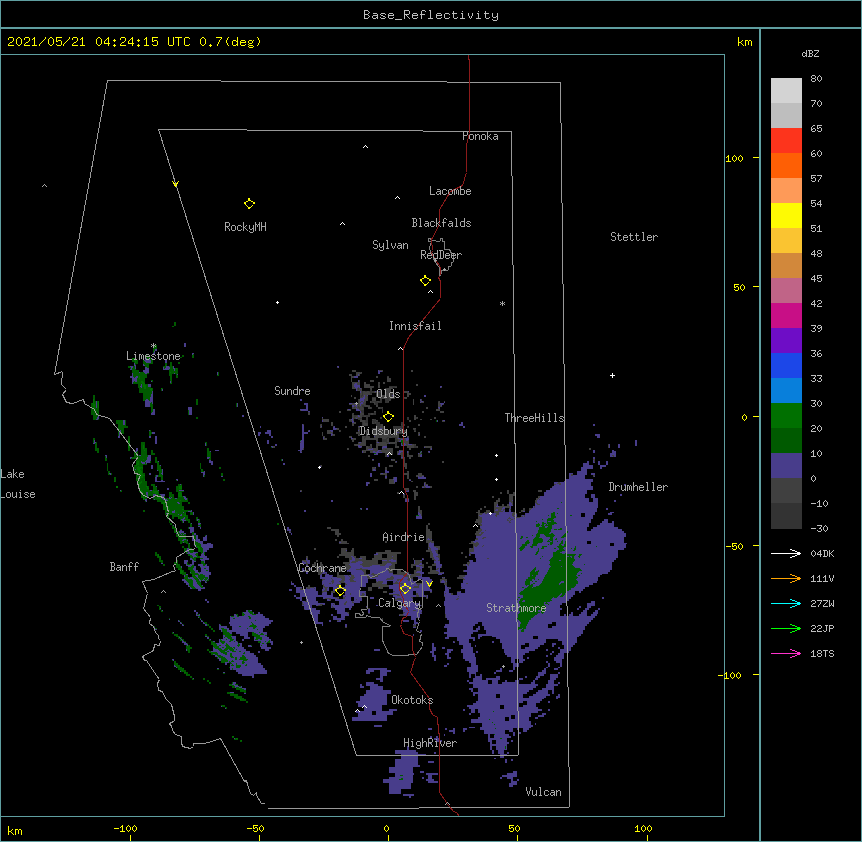This screenshot has height=842, width=862.
Task: Click the Airdrie city label
Action: [x=404, y=537]
